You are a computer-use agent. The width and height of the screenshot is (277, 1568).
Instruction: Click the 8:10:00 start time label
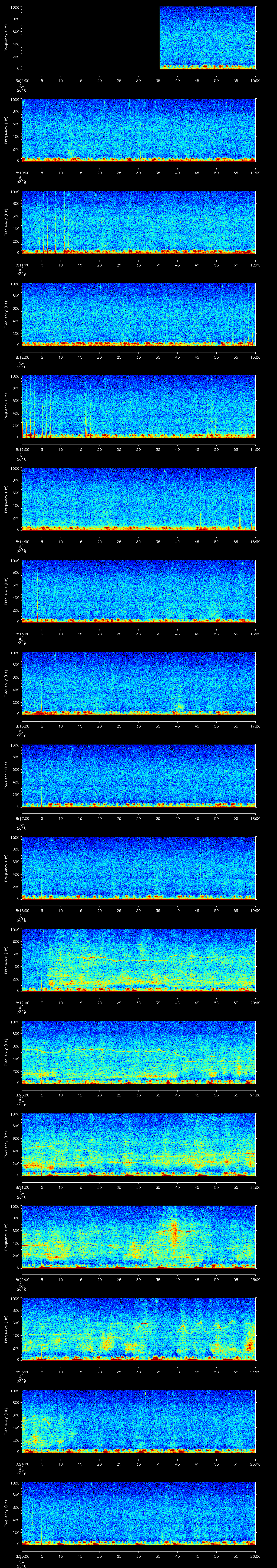22,173
